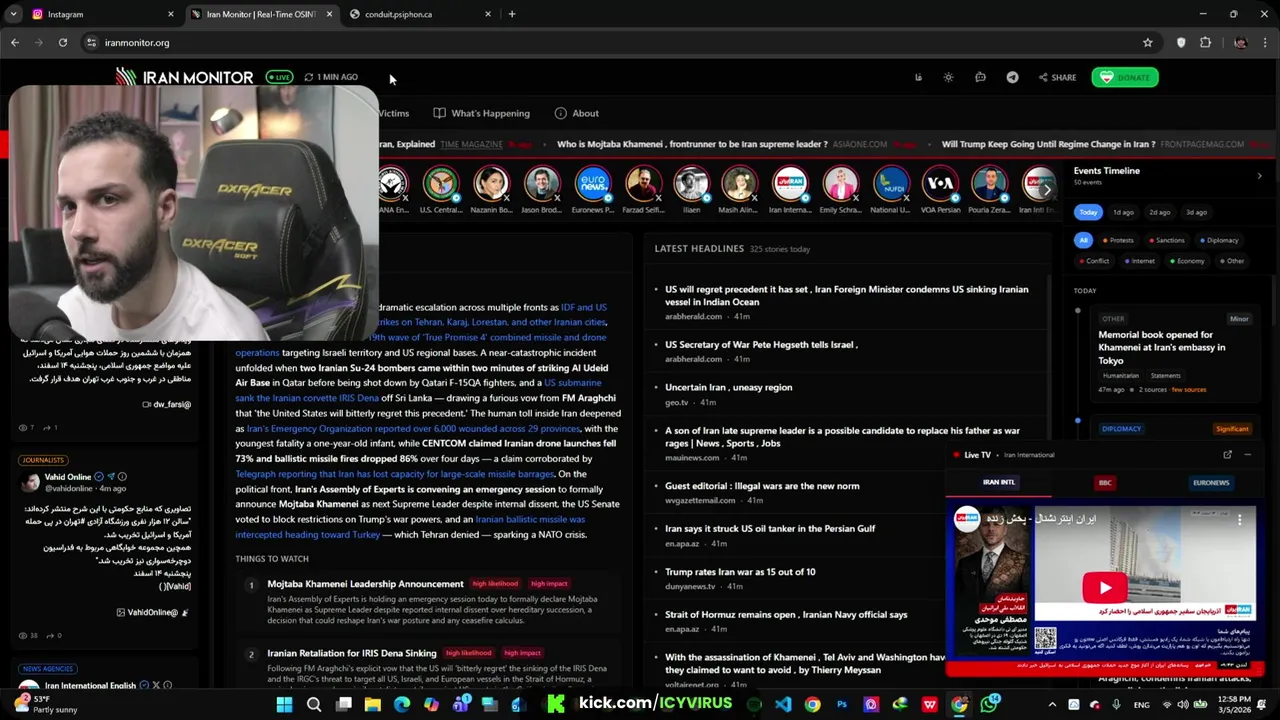Select the 3d ago timeline filter
The image size is (1280, 720).
point(1195,212)
